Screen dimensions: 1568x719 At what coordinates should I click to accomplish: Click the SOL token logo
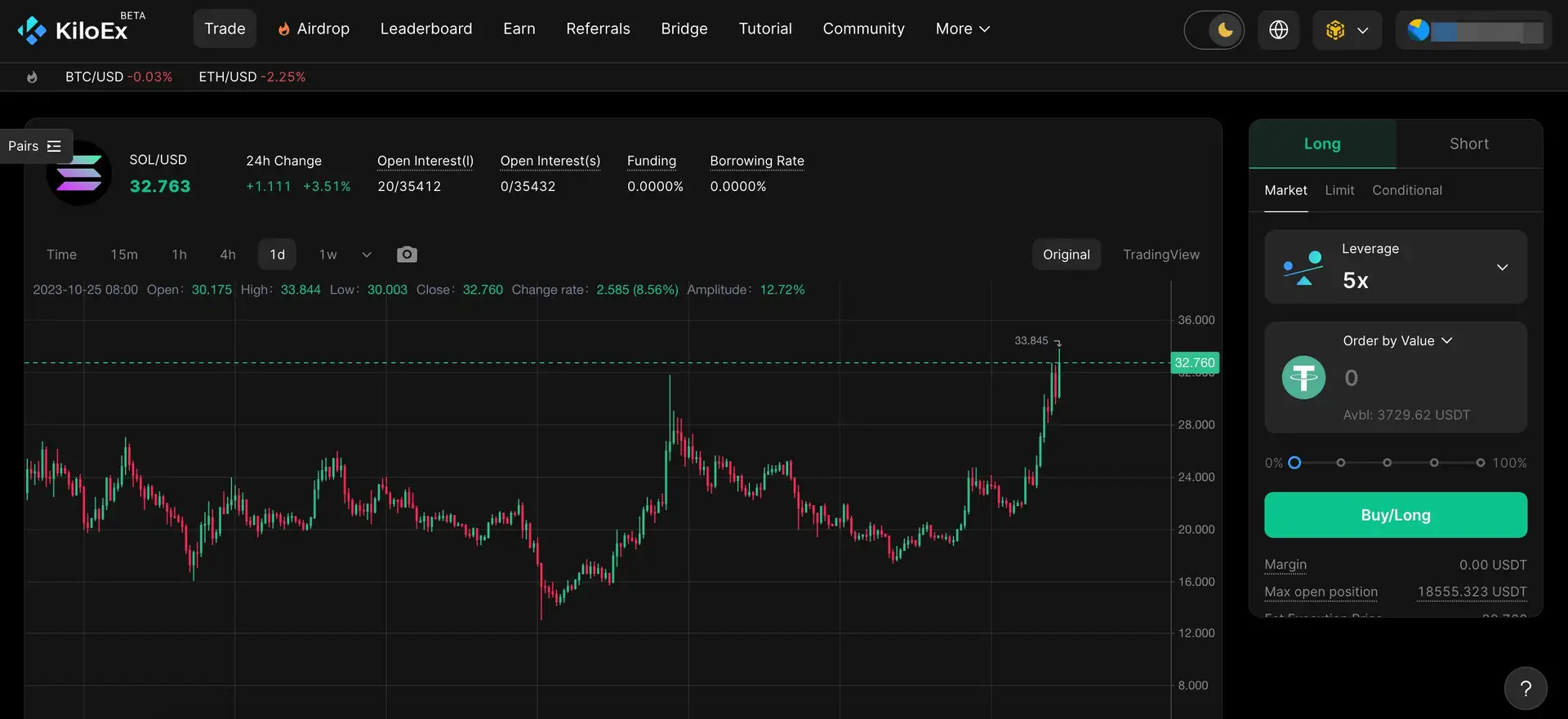(79, 175)
